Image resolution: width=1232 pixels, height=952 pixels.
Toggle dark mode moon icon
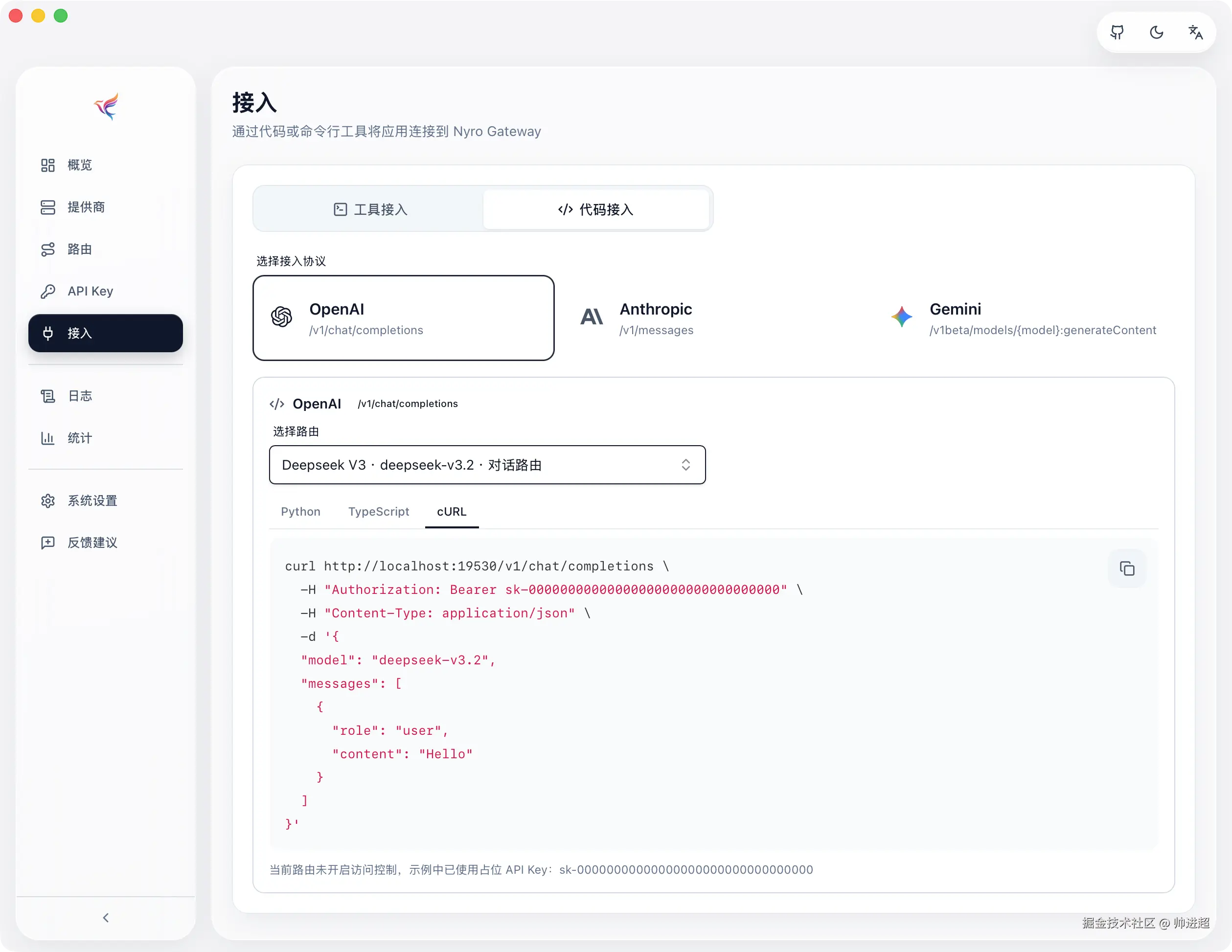1157,32
